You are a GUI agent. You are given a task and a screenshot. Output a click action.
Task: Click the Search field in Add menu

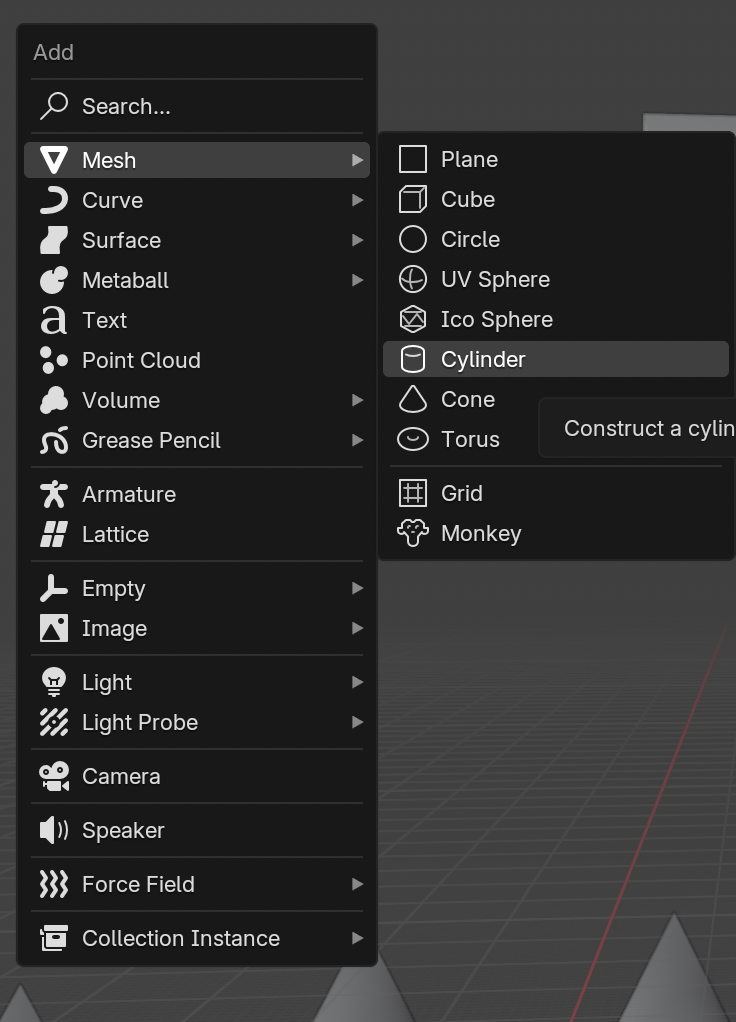tap(126, 107)
